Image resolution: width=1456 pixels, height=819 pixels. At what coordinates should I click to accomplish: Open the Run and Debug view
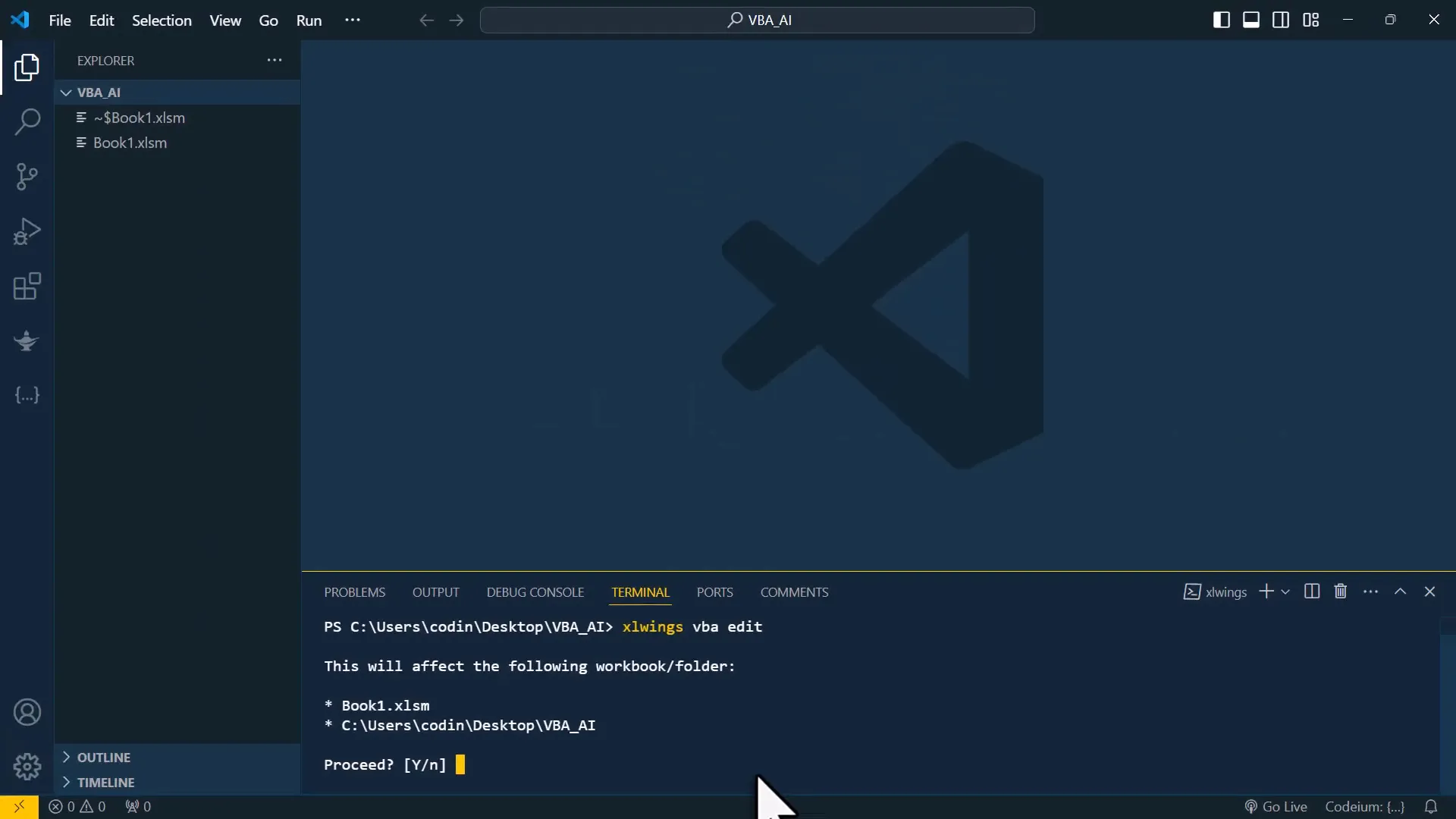[27, 231]
